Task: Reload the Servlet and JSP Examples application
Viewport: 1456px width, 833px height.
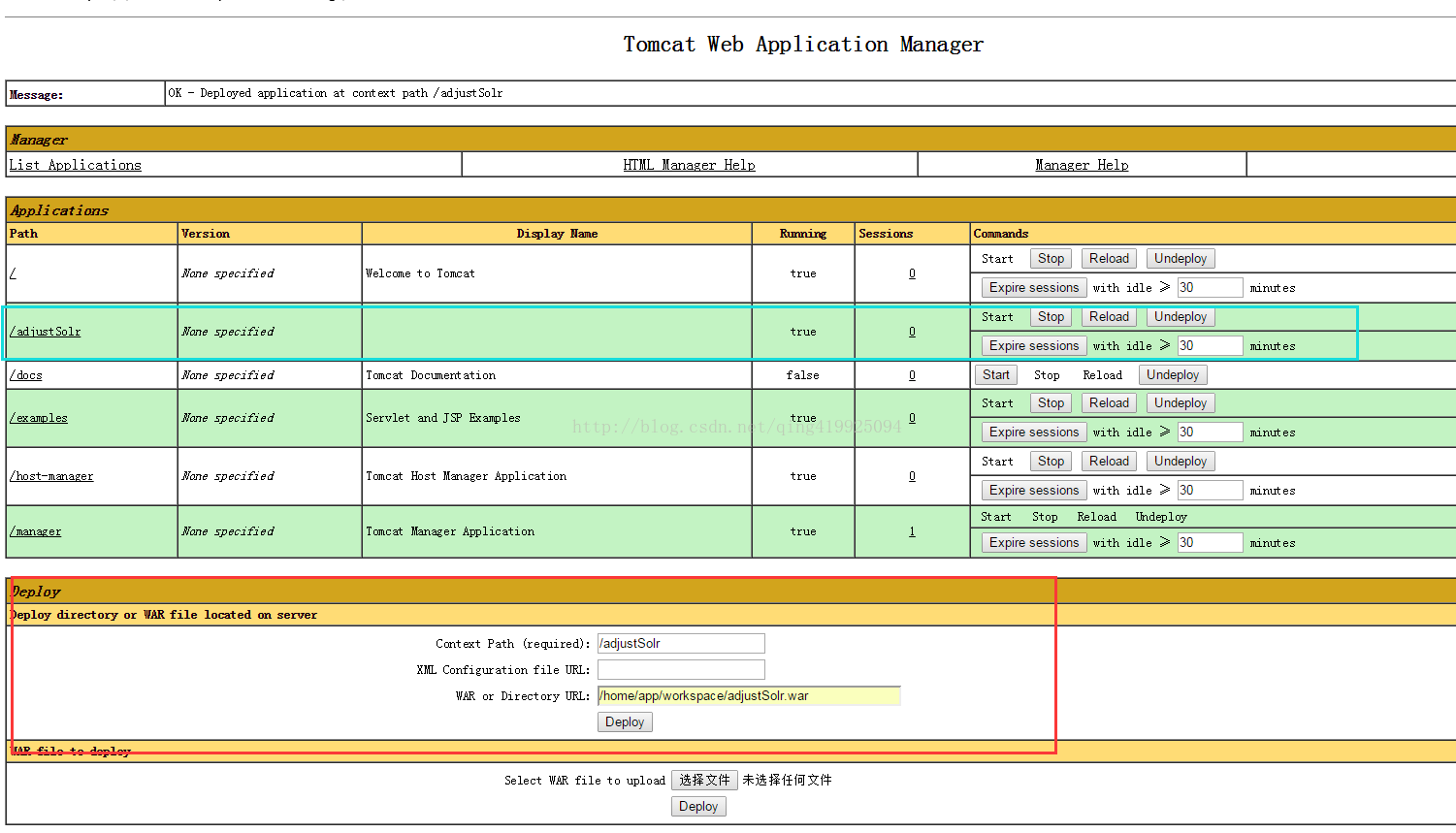Action: coord(1109,403)
